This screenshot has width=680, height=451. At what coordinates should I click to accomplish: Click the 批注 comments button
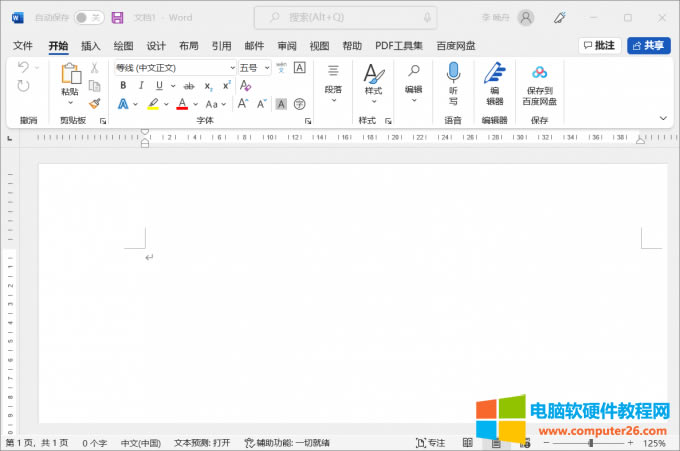599,46
